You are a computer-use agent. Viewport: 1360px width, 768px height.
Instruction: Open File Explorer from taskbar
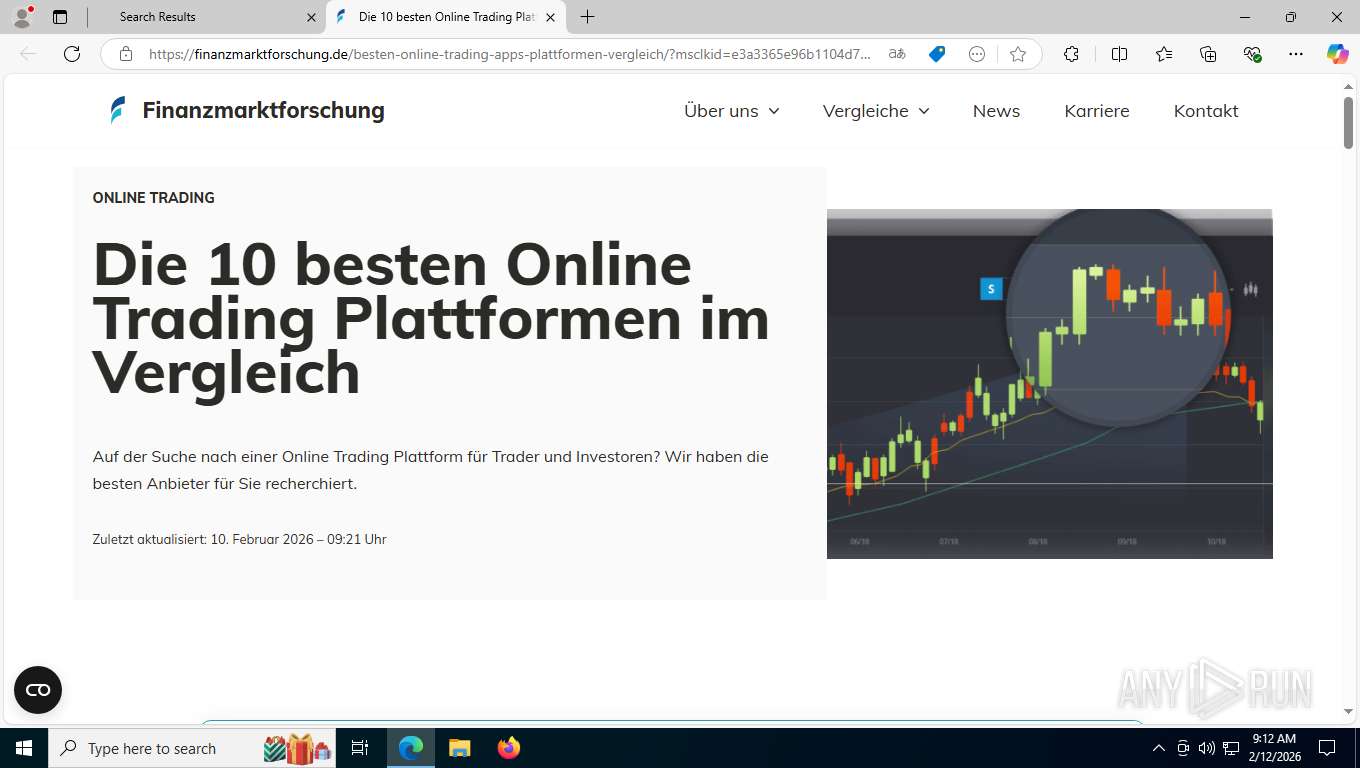tap(459, 748)
